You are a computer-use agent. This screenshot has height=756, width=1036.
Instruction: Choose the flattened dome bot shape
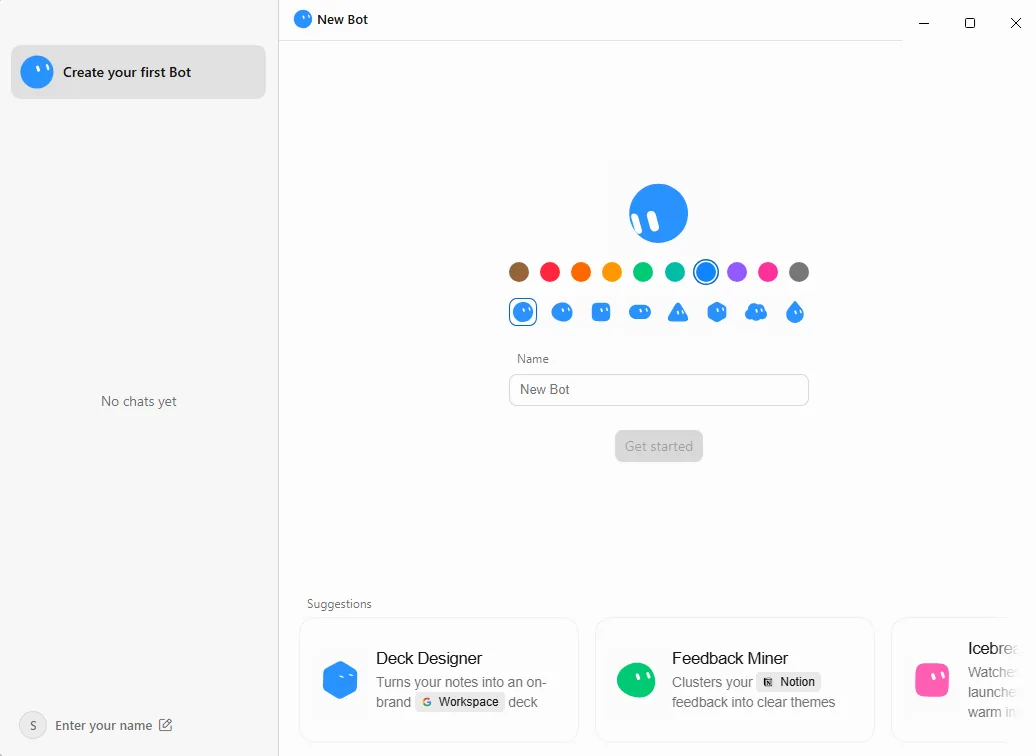(x=562, y=312)
